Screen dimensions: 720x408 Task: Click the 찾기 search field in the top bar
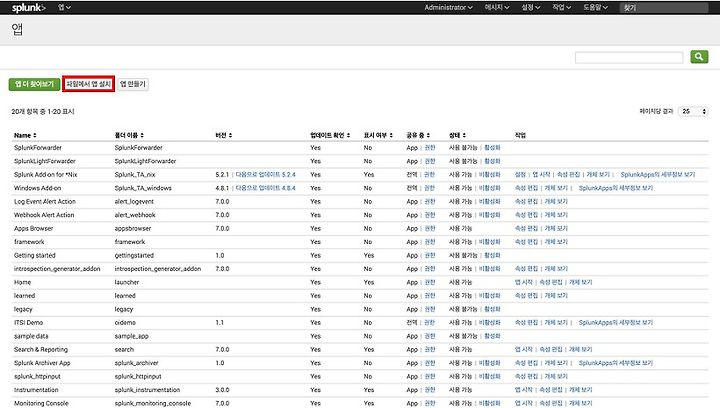(664, 8)
